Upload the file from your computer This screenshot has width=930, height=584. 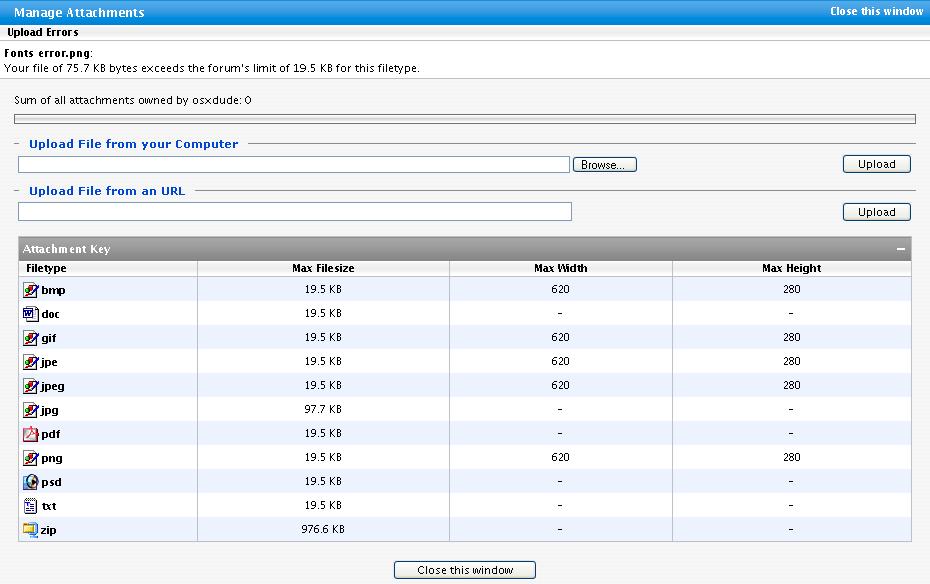pos(877,164)
